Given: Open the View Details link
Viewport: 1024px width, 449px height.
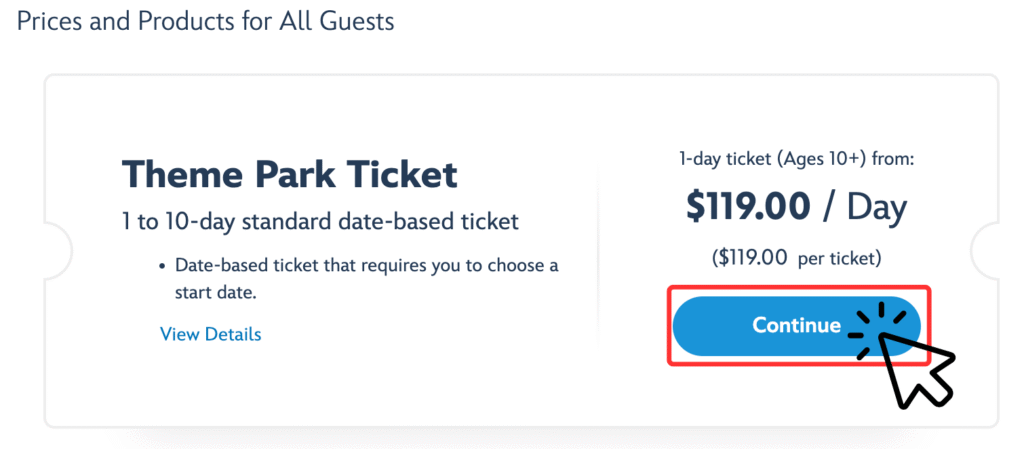Looking at the screenshot, I should click(x=210, y=334).
